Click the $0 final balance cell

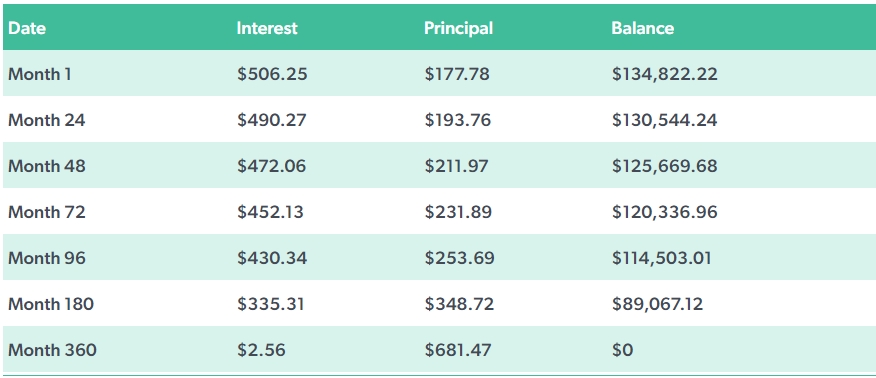(622, 350)
